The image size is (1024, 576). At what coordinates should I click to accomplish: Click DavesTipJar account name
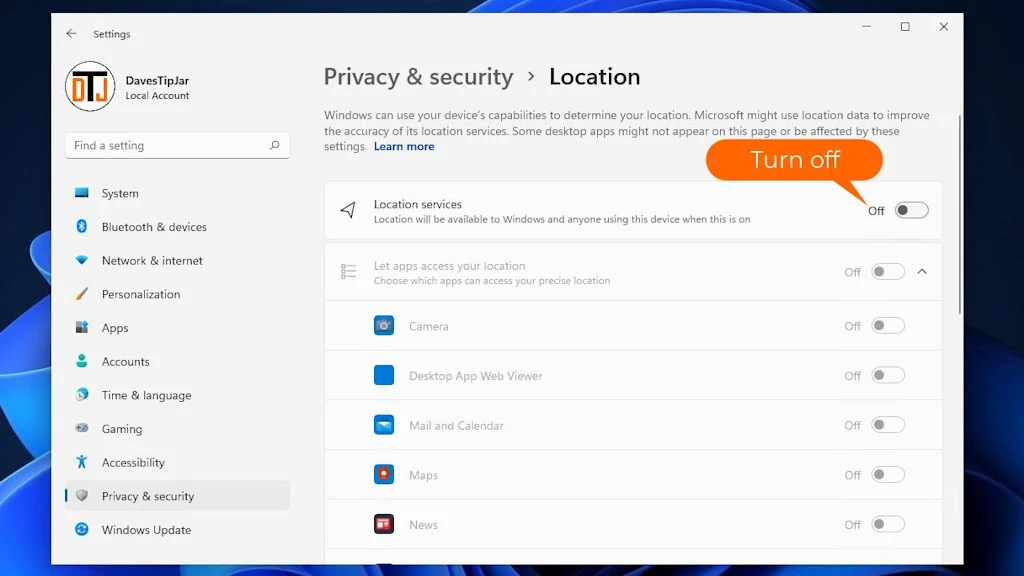tap(157, 80)
